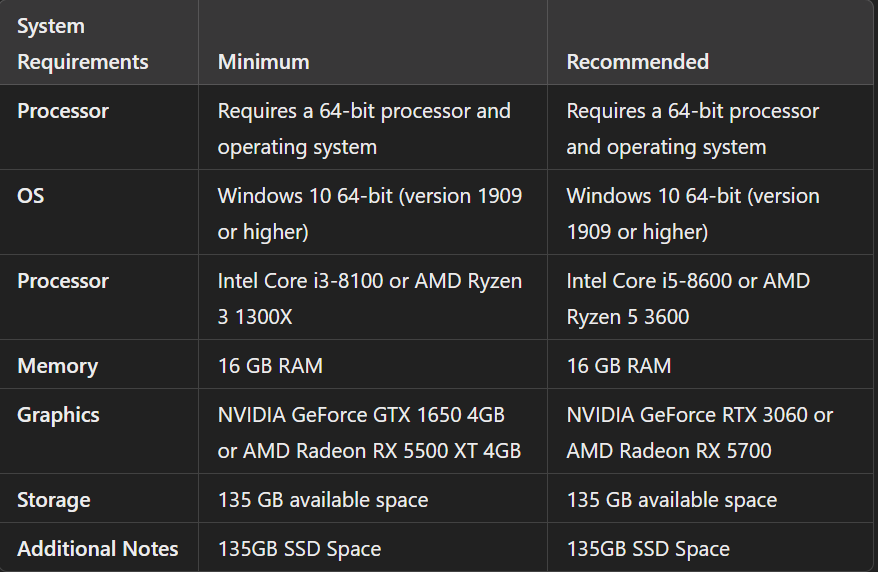Click the minimum 64-bit processor requirement text

click(x=364, y=129)
